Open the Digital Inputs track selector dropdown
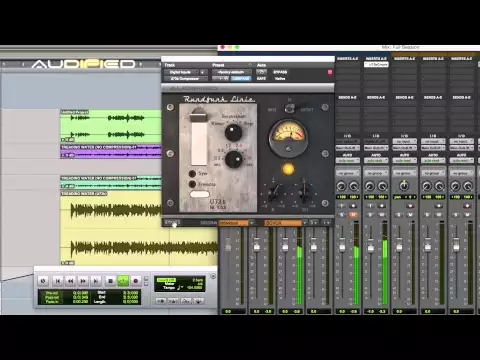 (x=181, y=72)
